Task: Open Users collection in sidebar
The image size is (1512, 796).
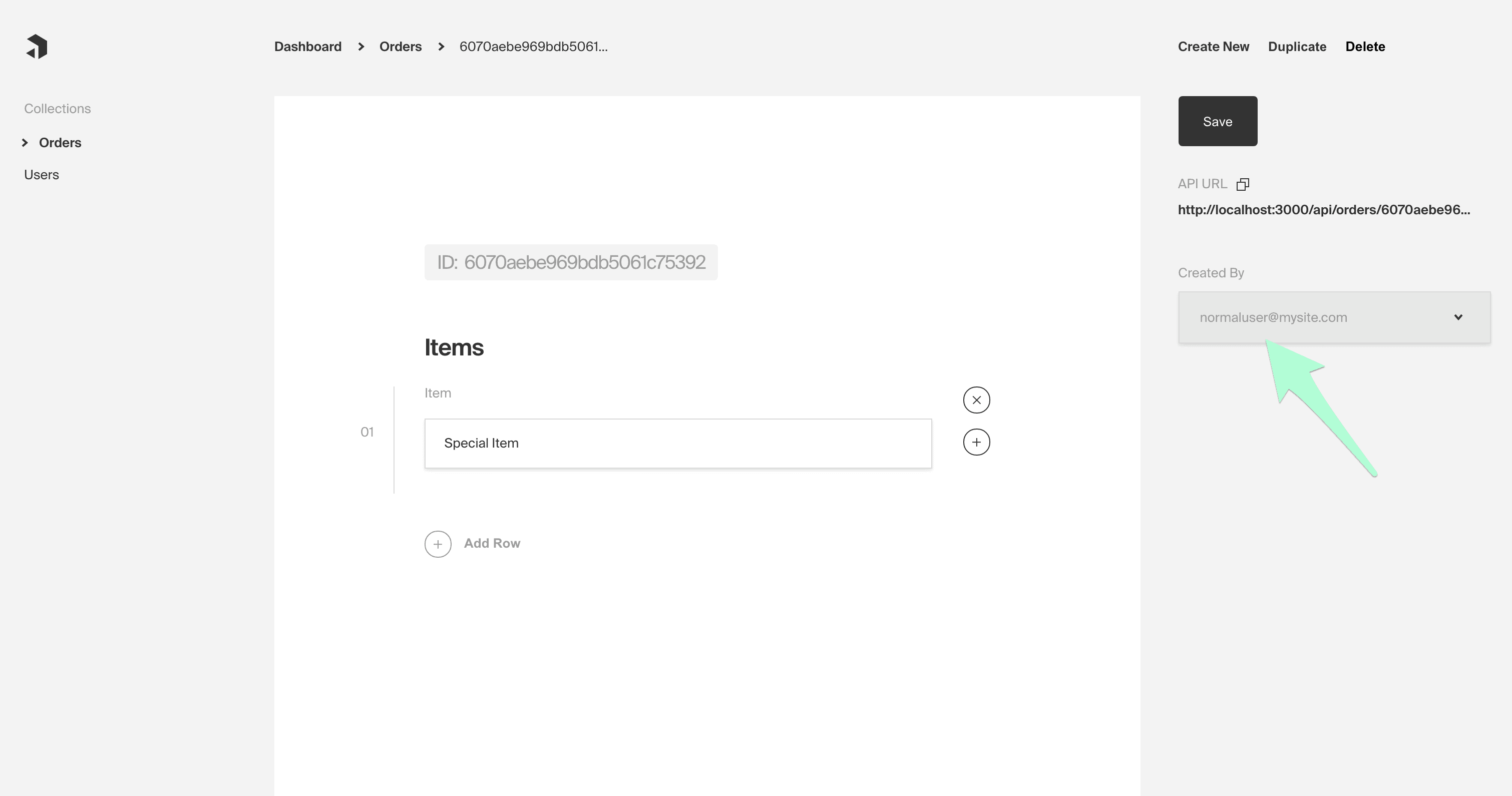Action: [x=41, y=175]
